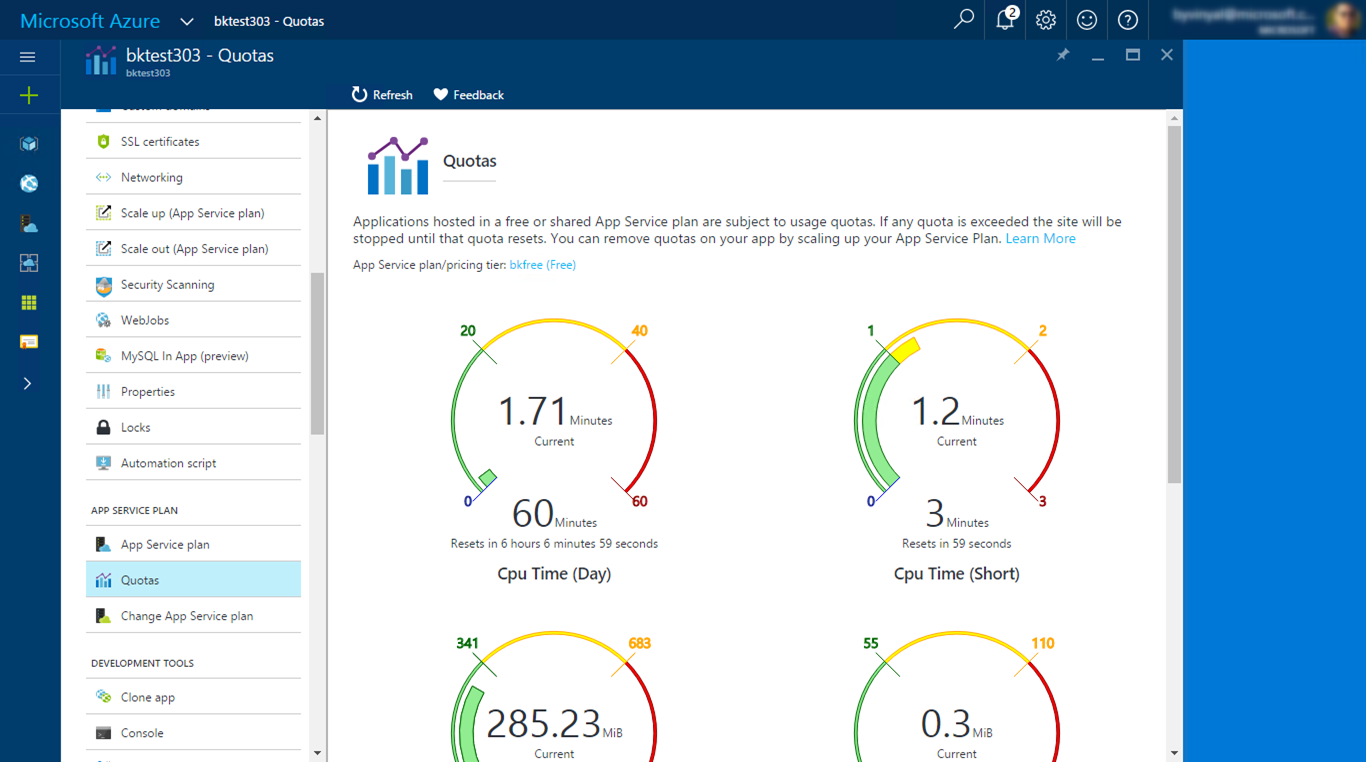Pin the Quotas blade to dashboard
The width and height of the screenshot is (1366, 762).
(1063, 55)
